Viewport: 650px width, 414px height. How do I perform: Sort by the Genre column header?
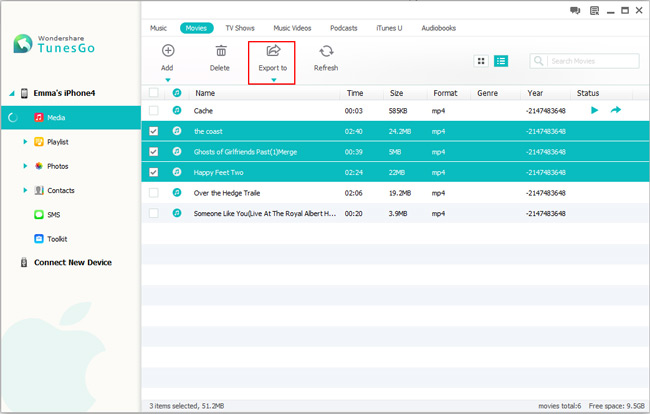point(488,93)
